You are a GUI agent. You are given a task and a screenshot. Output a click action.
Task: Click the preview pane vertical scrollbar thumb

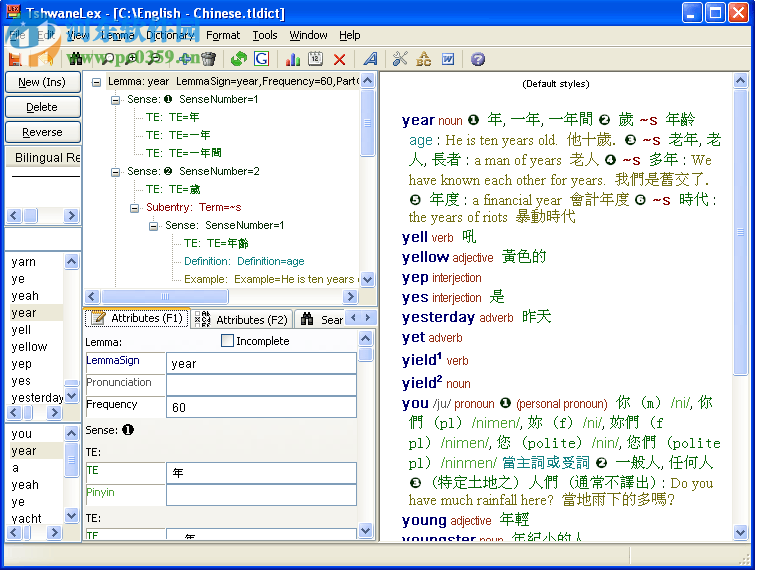click(741, 232)
